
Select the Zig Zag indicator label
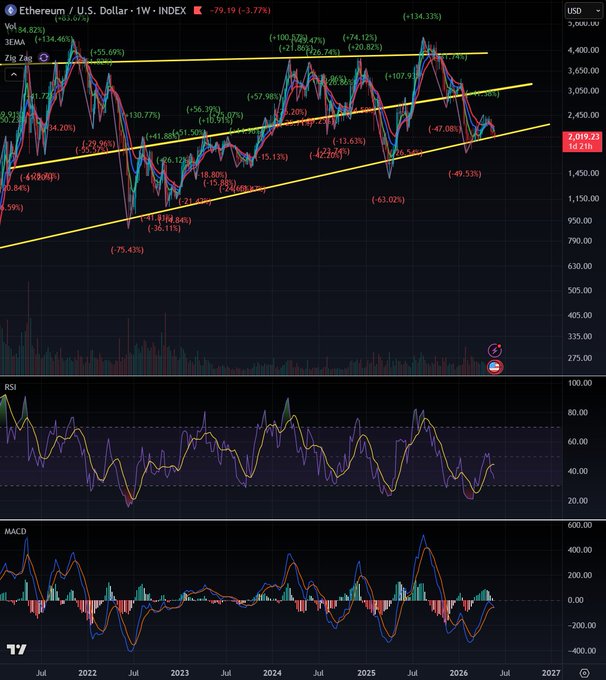18,58
